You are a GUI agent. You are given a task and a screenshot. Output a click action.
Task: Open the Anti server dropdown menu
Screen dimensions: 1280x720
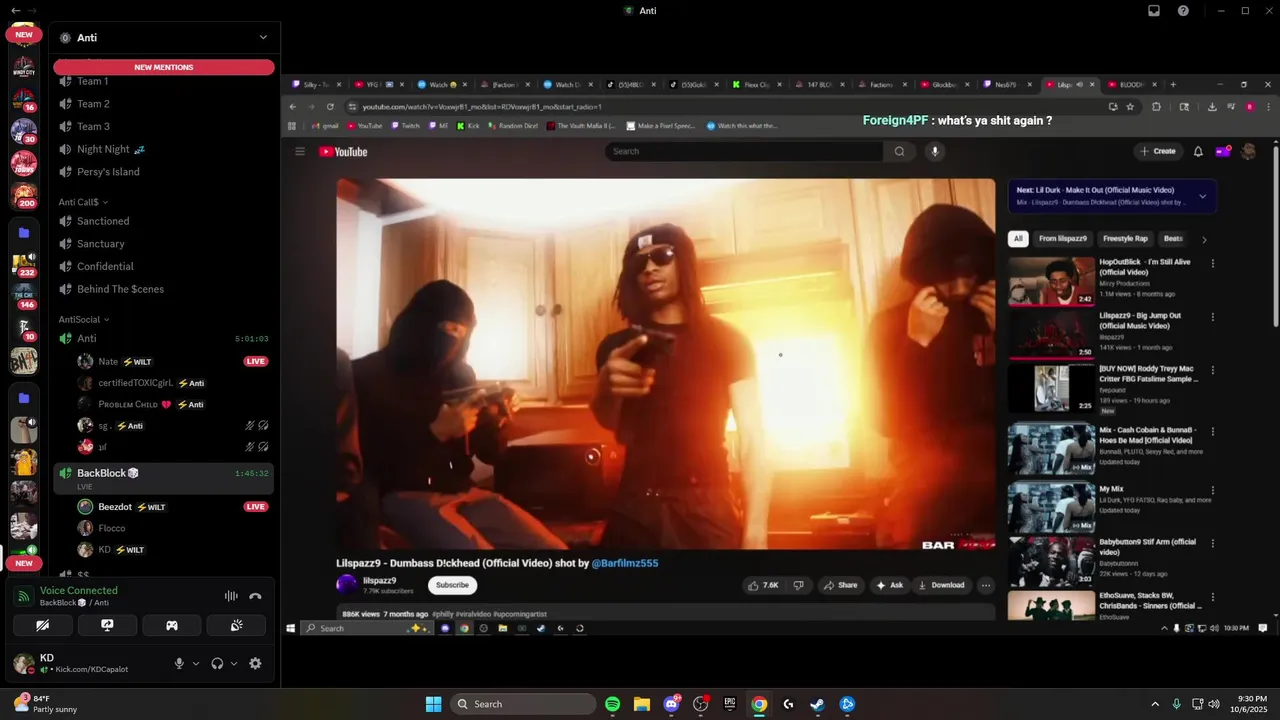[263, 37]
